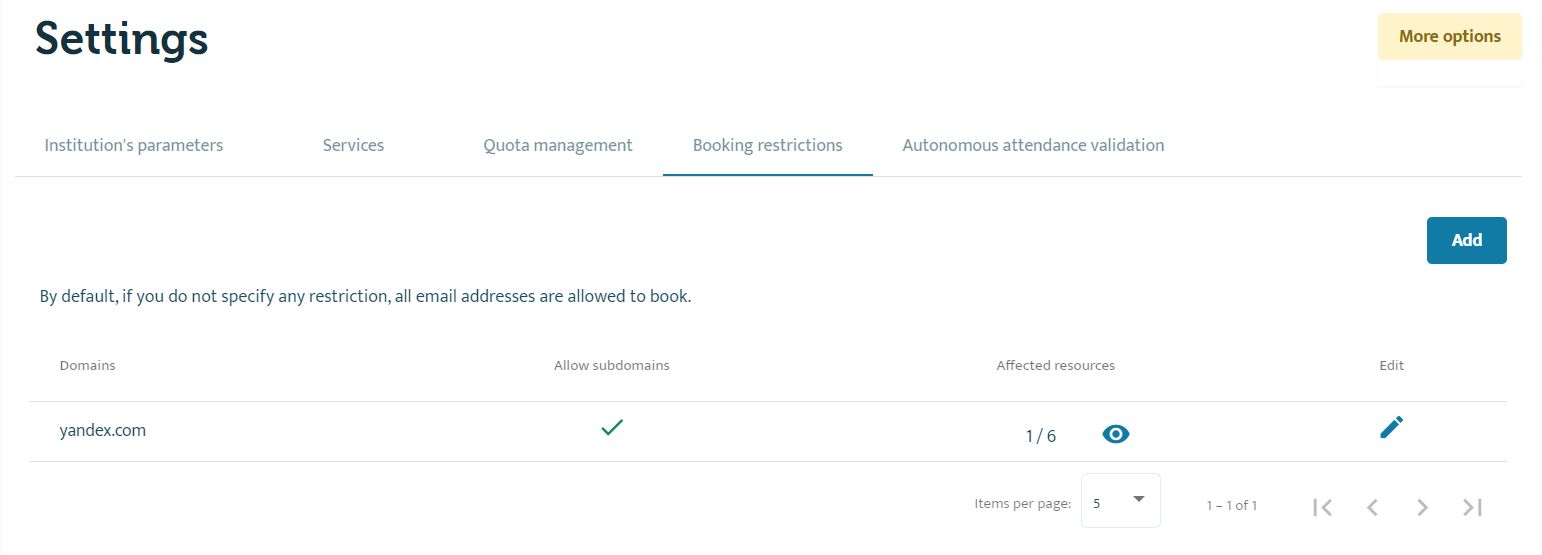Open the Autonomous attendance validation tab
Screen dimensions: 1542x555
click(x=1033, y=145)
